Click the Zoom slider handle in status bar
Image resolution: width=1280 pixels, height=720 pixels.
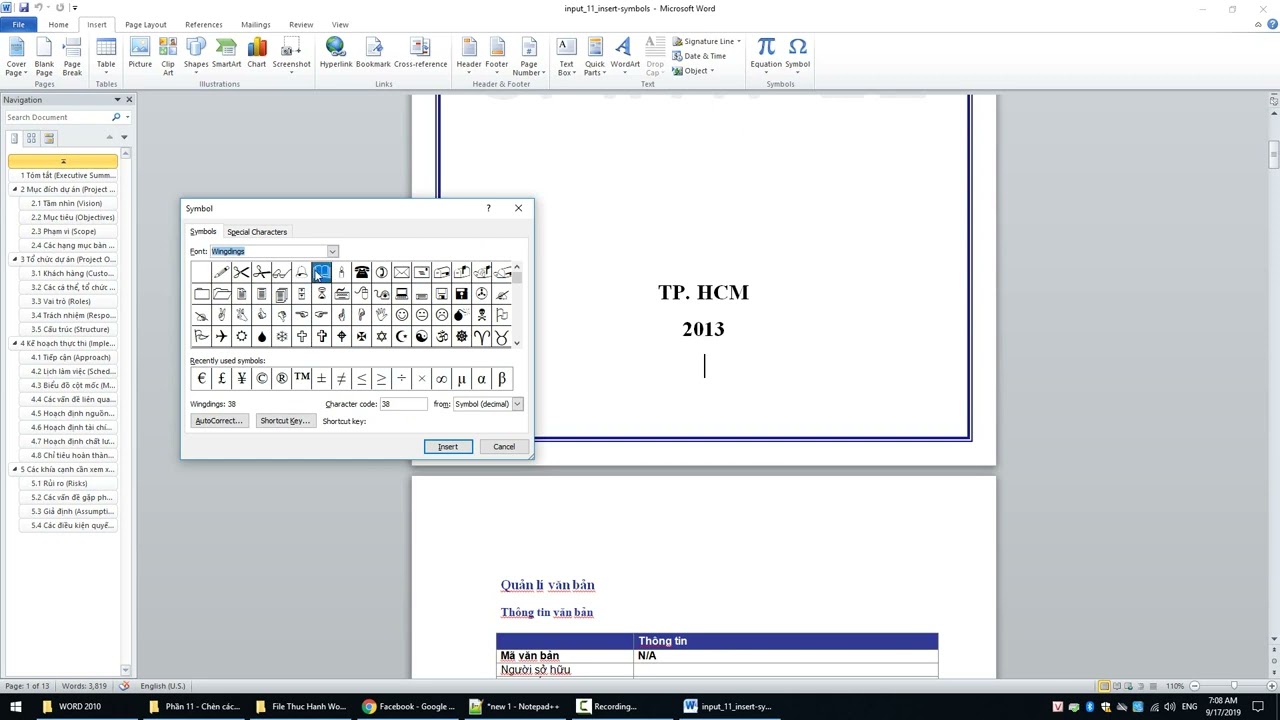(x=1234, y=686)
